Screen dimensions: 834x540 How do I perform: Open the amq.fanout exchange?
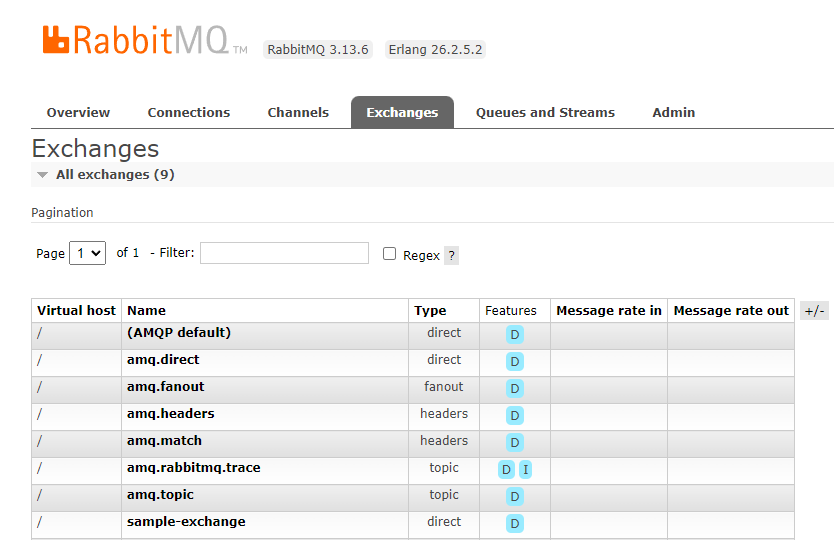(165, 387)
